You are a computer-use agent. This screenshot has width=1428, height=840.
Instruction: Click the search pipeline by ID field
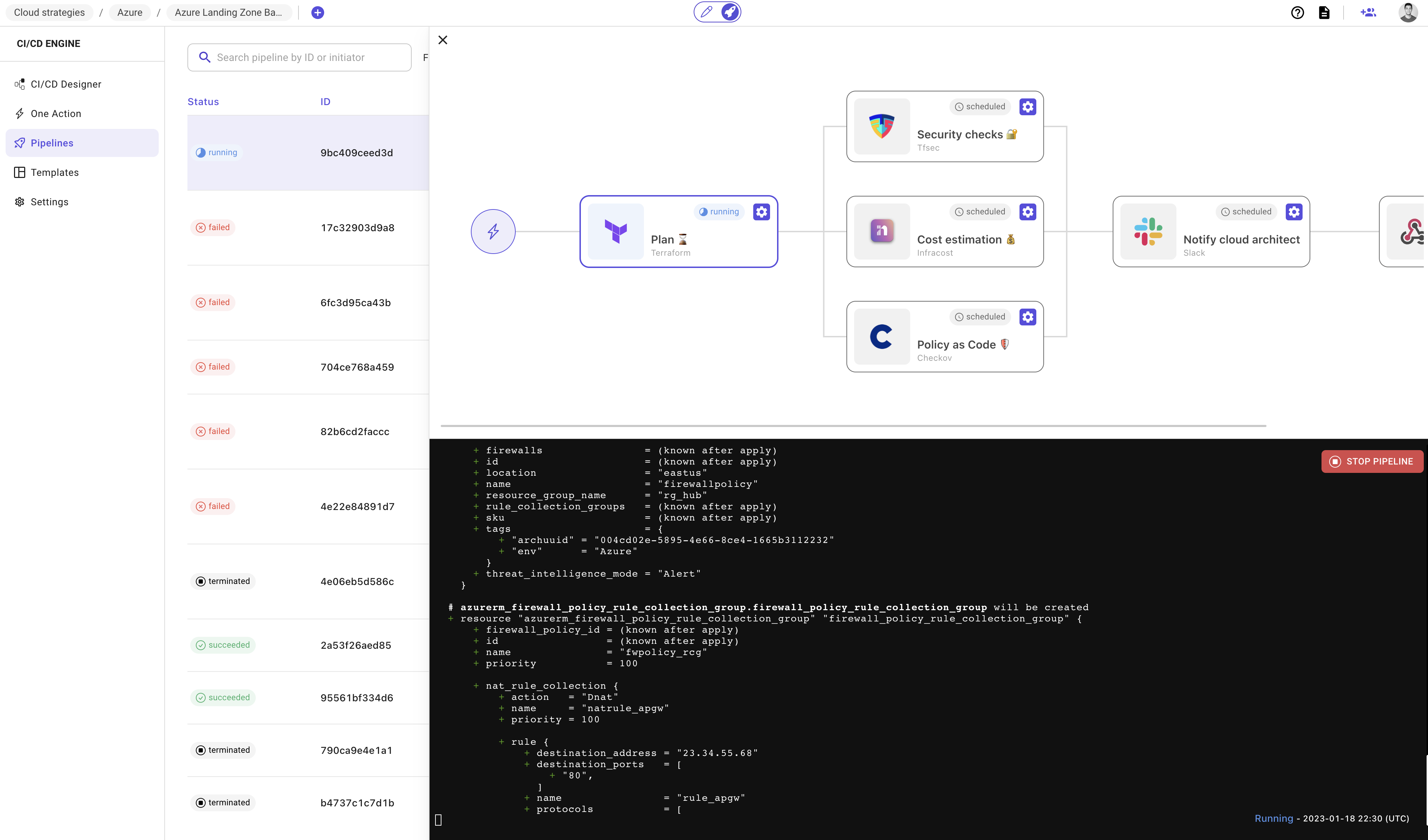(299, 57)
